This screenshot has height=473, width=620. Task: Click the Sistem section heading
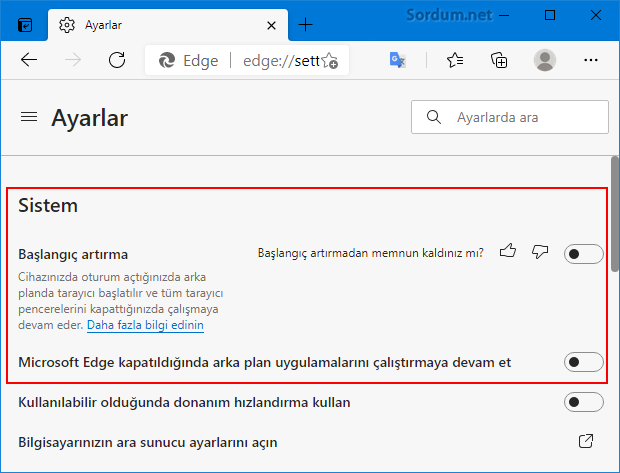pos(48,205)
